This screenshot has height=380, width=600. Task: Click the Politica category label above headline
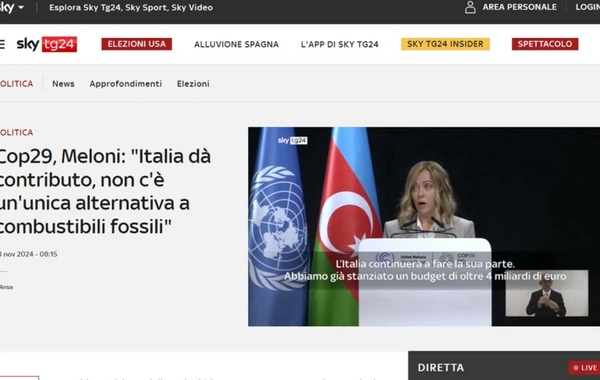(16, 132)
